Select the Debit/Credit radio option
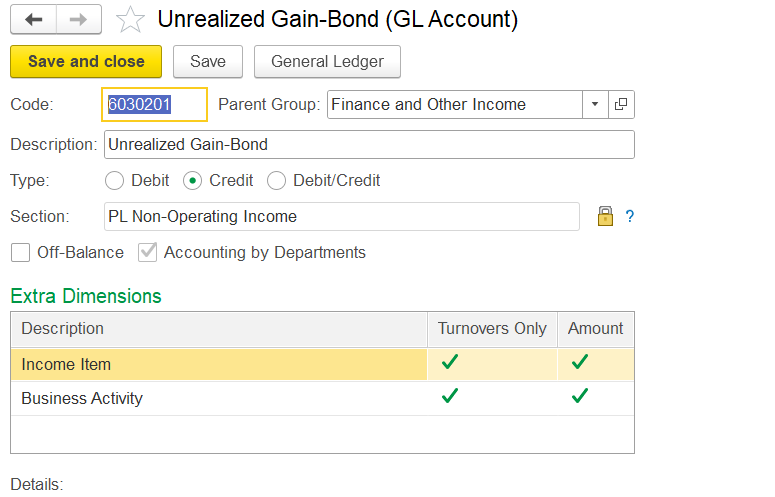Image resolution: width=775 pixels, height=497 pixels. coord(276,180)
